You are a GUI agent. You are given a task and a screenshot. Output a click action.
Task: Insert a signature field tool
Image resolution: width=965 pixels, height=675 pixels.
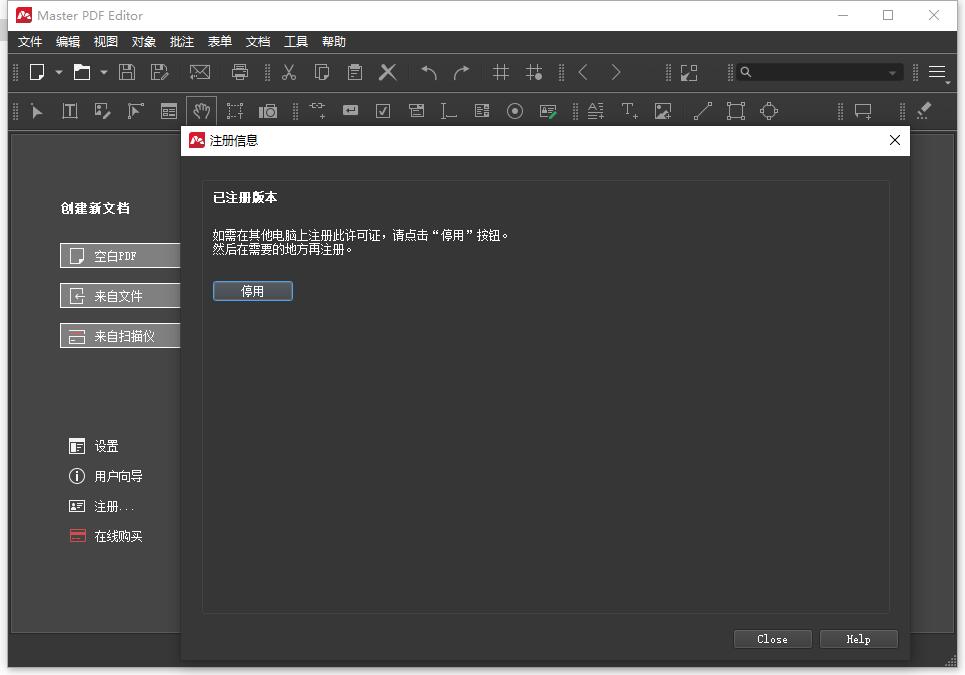[548, 111]
